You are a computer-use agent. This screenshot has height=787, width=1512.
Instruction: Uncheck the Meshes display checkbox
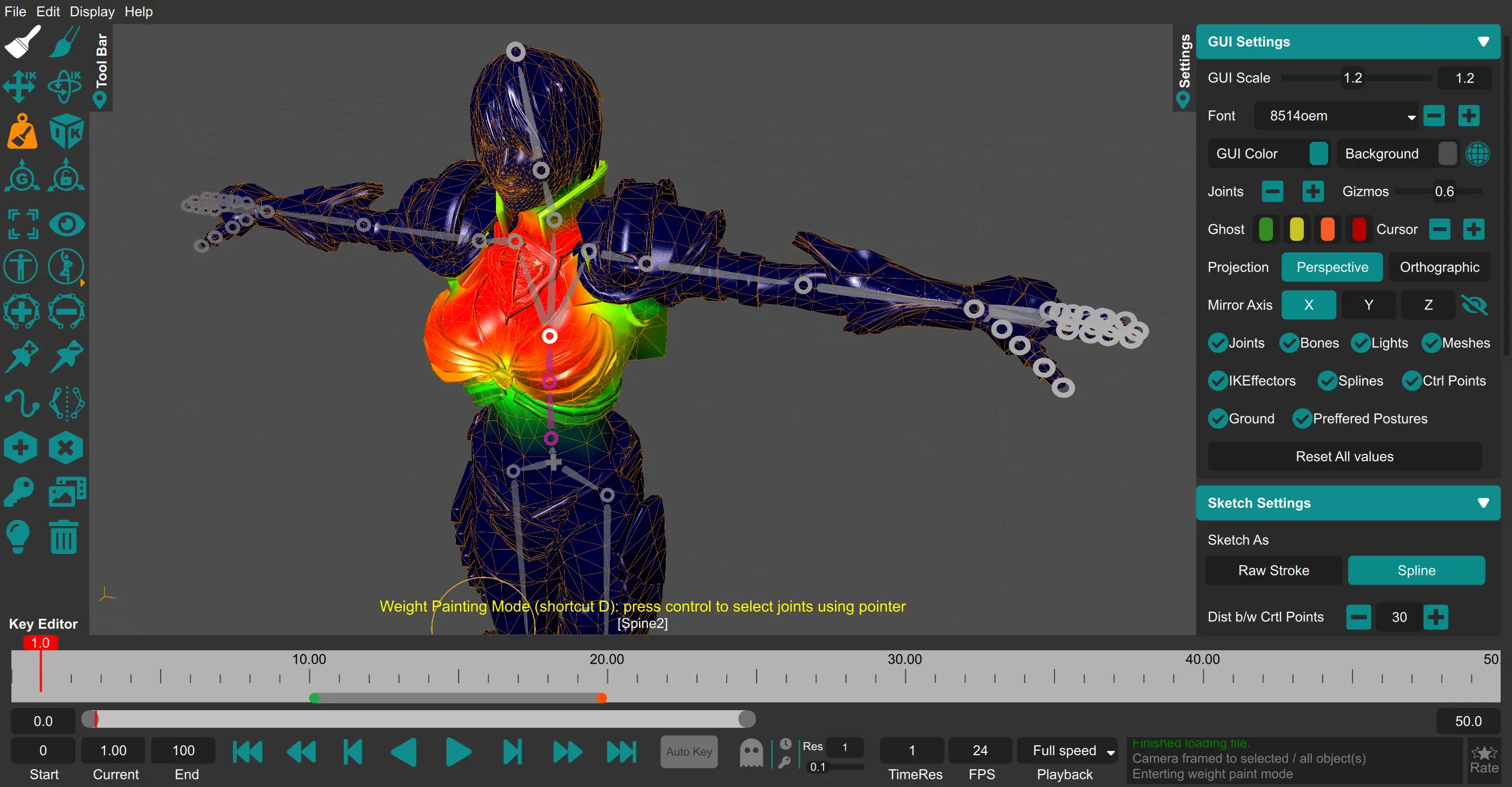(1431, 343)
